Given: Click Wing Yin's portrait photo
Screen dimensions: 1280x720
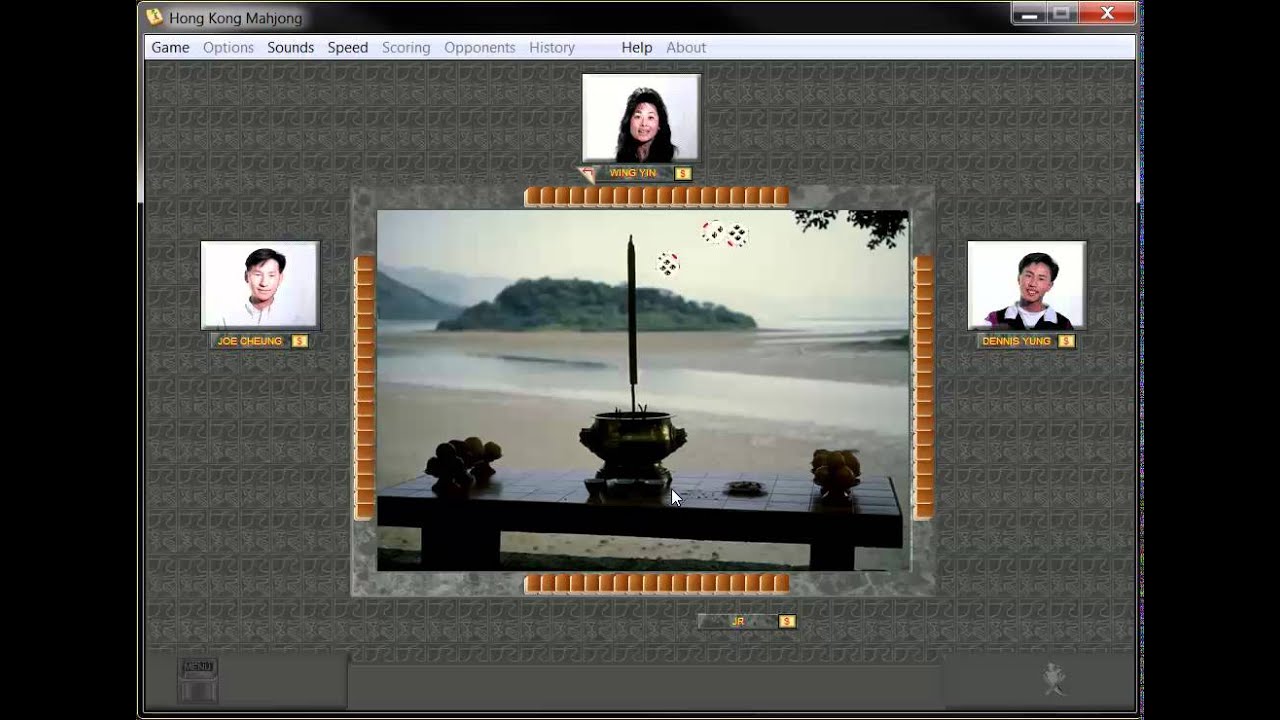Looking at the screenshot, I should 641,118.
